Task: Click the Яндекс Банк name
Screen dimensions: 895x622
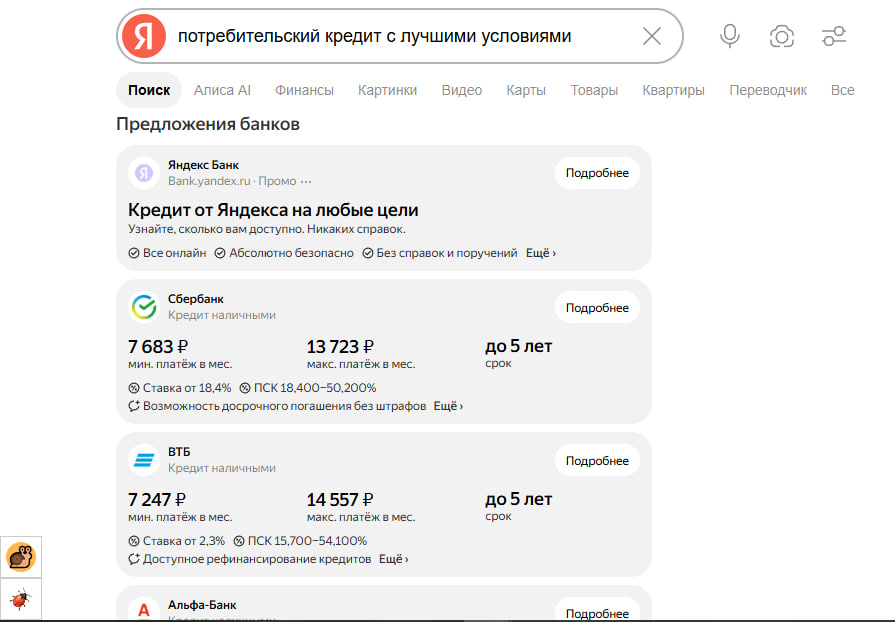Action: pyautogui.click(x=203, y=165)
